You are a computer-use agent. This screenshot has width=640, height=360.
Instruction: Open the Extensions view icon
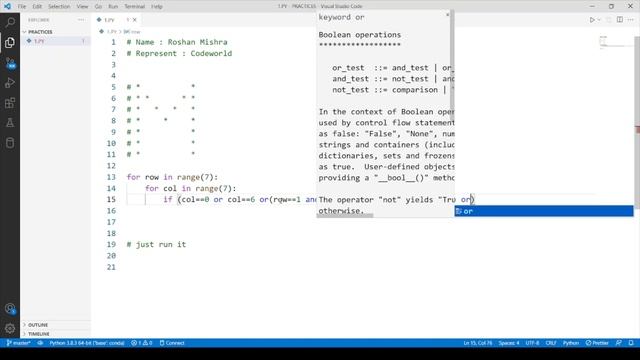pyautogui.click(x=10, y=103)
